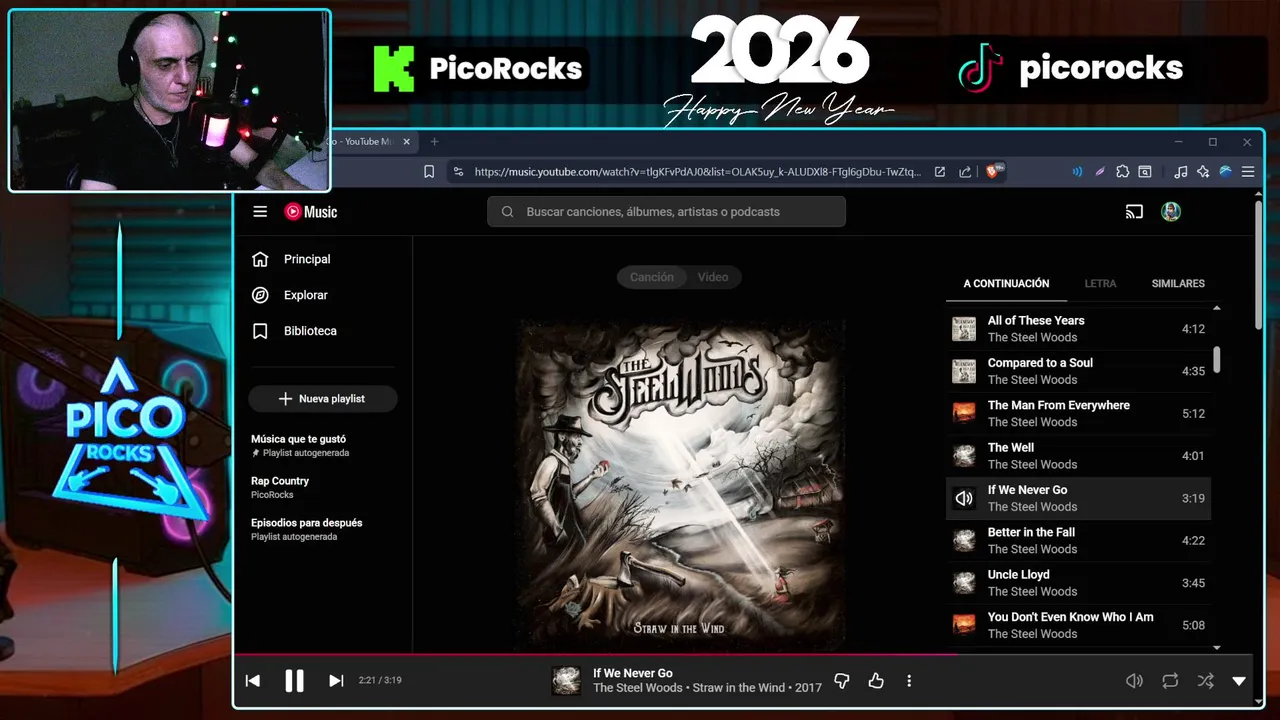The width and height of the screenshot is (1280, 720).
Task: Open the three-dot song options menu
Action: point(909,681)
